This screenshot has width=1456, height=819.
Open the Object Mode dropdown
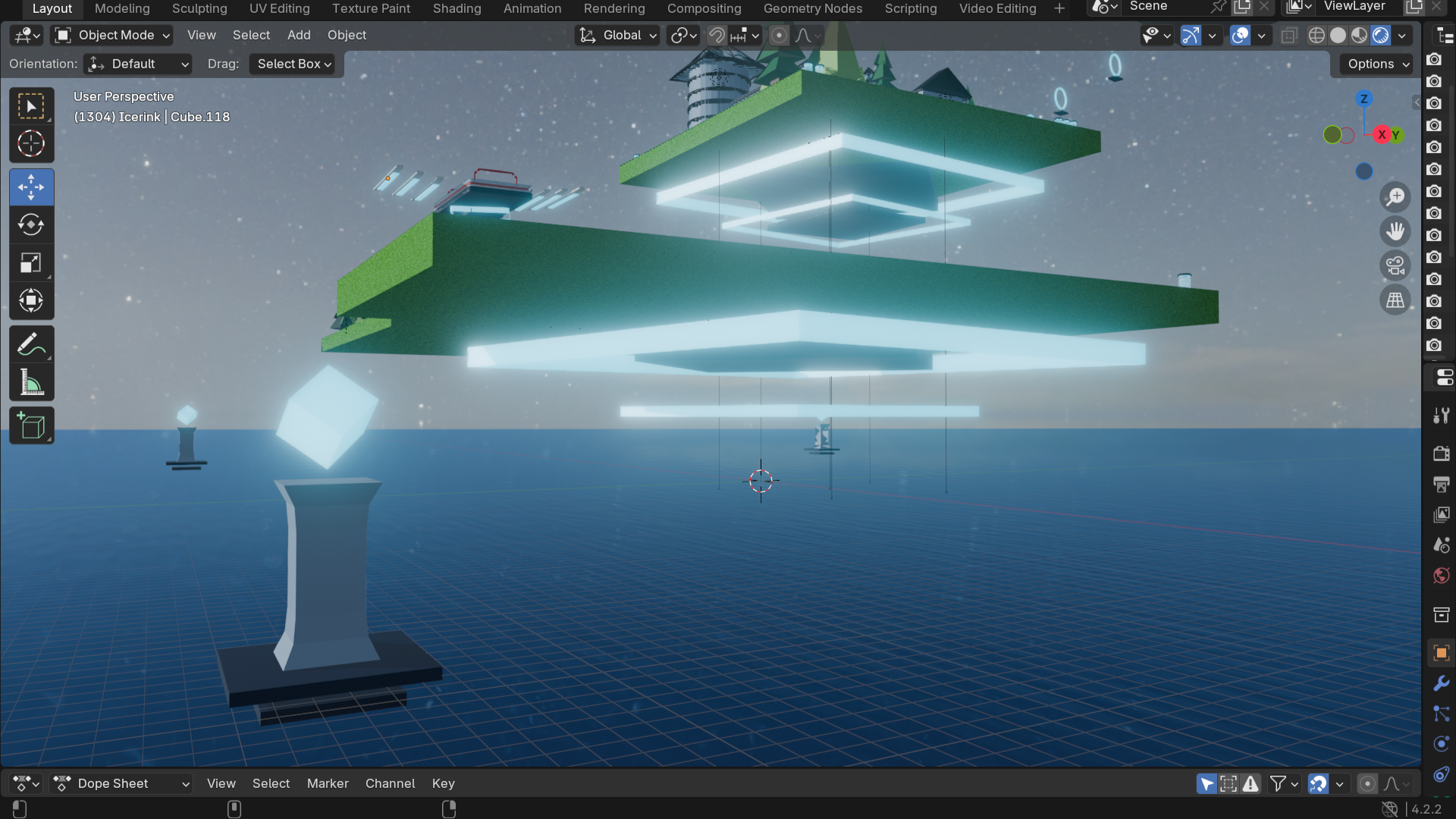pyautogui.click(x=112, y=35)
